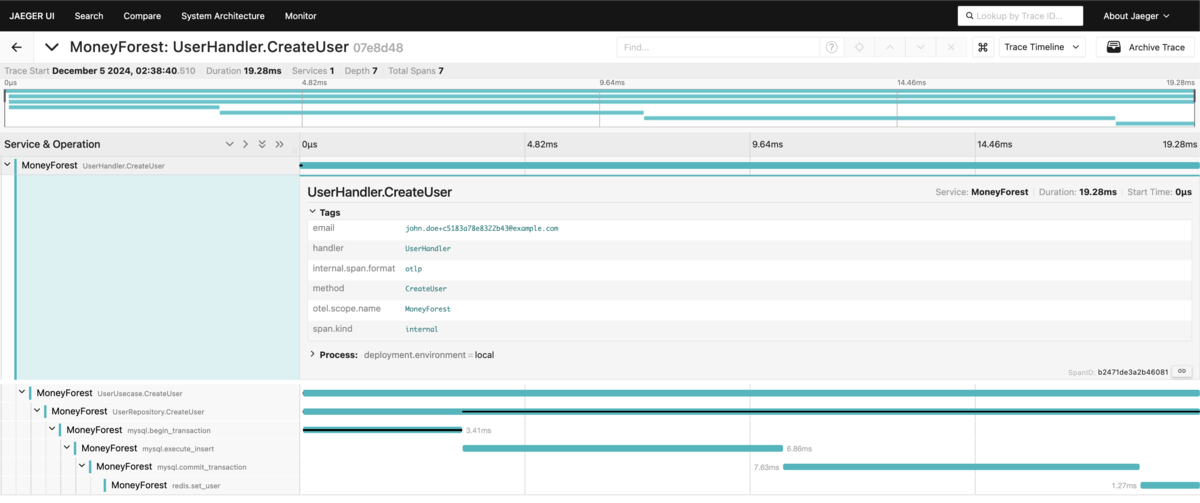The width and height of the screenshot is (1200, 503).
Task: Open search help question mark icon
Action: pyautogui.click(x=831, y=47)
